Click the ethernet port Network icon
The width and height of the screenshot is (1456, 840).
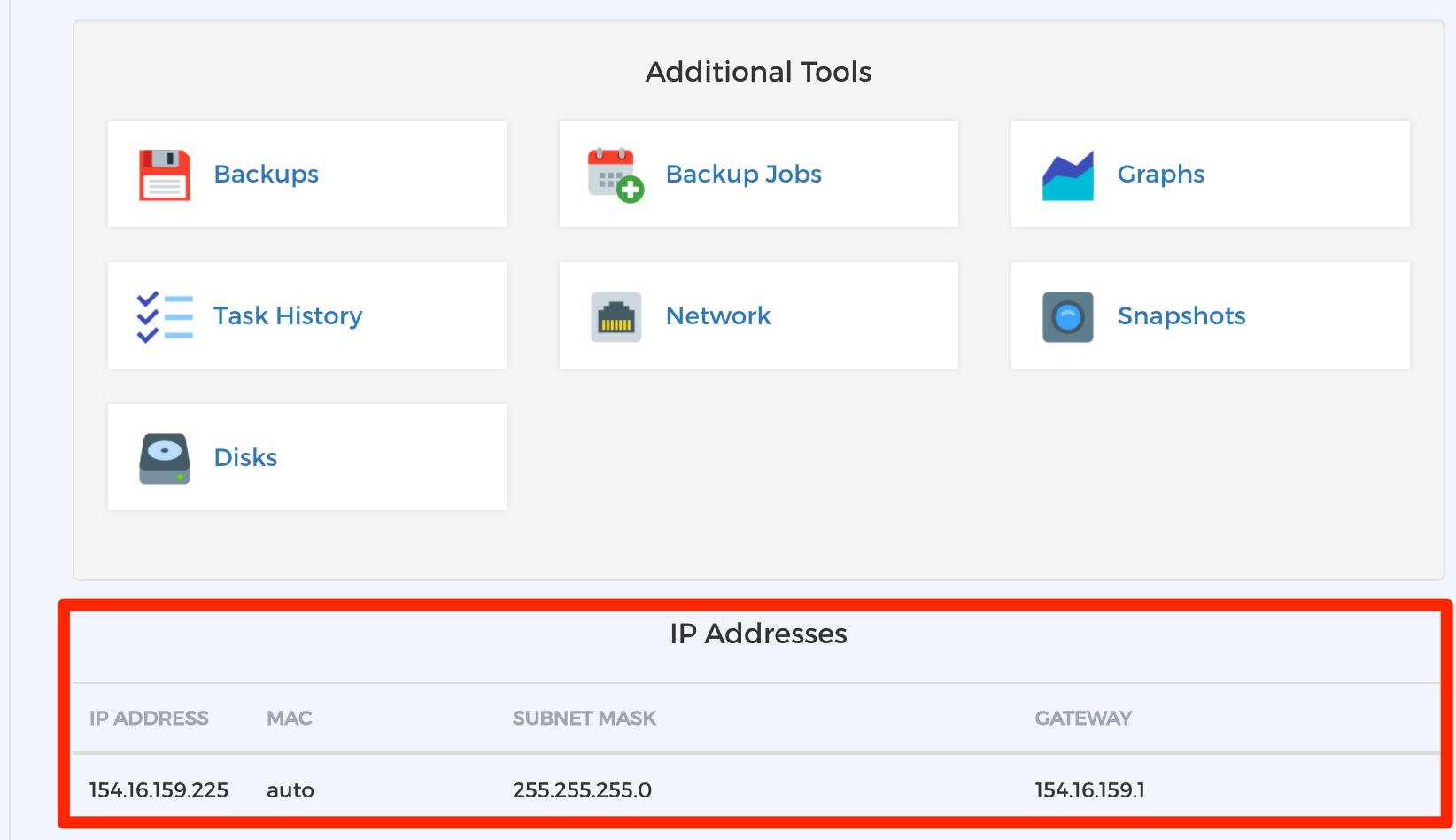tap(616, 316)
